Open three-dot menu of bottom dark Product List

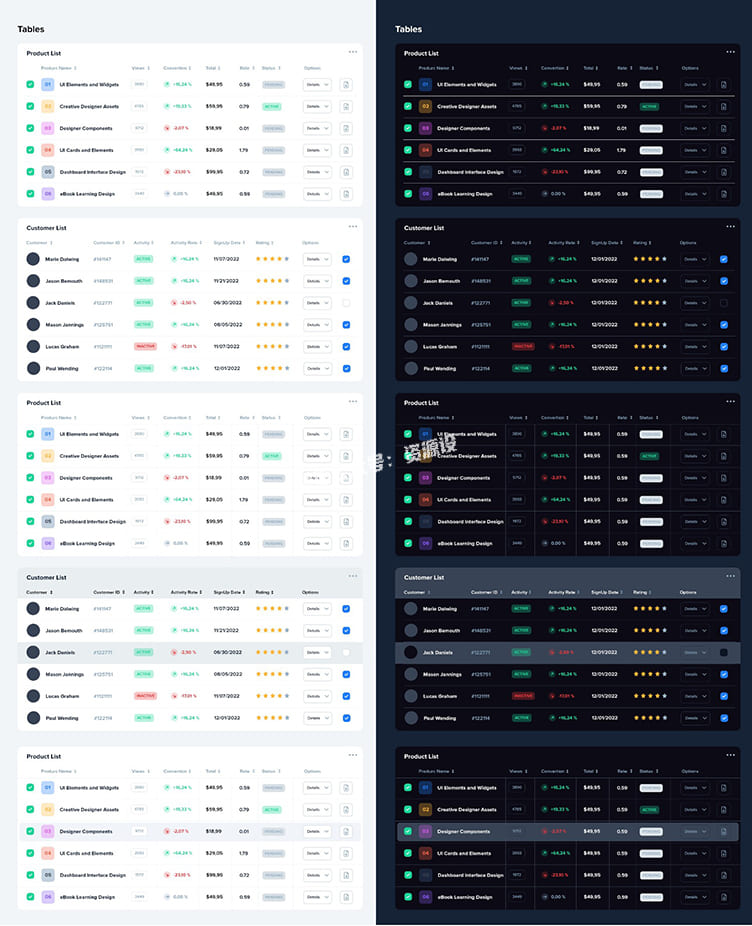pos(730,755)
